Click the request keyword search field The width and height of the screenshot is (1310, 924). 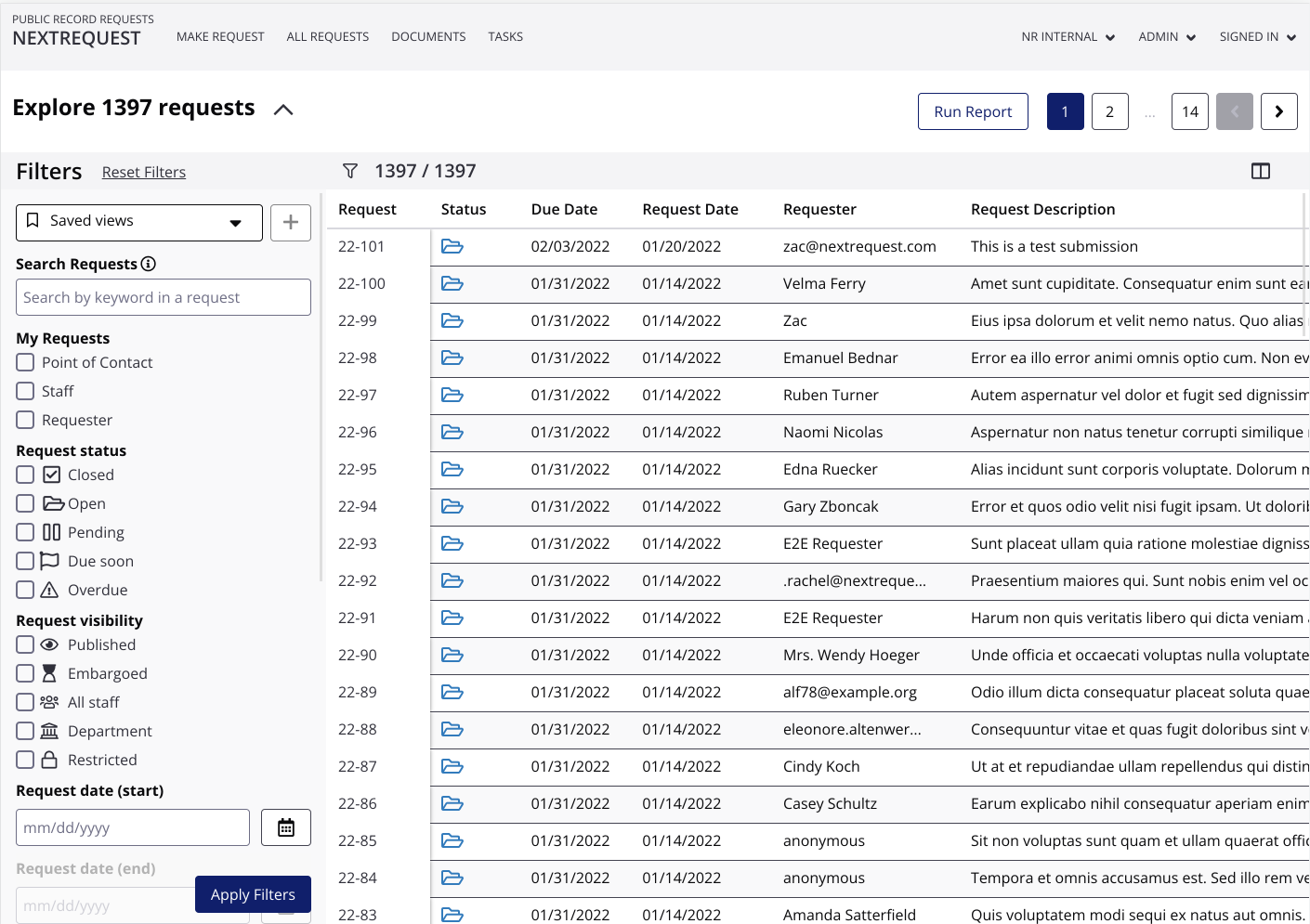163,296
